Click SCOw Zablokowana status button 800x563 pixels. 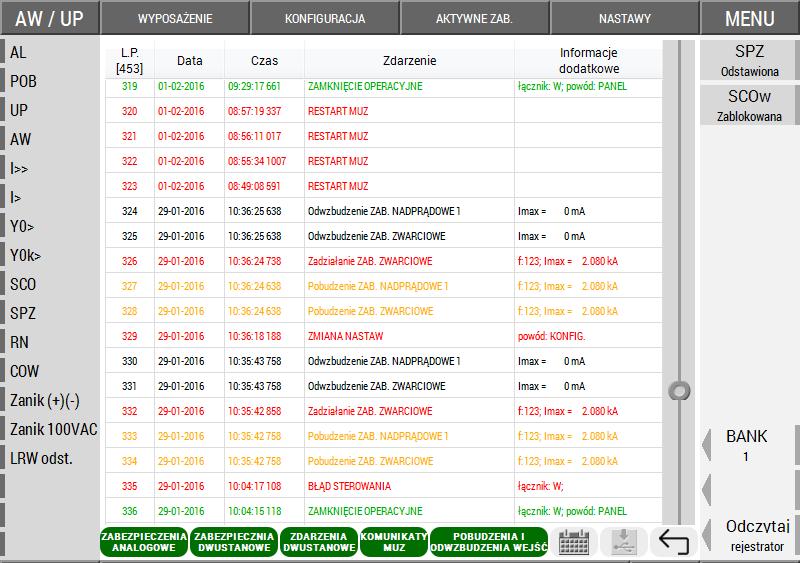click(749, 105)
